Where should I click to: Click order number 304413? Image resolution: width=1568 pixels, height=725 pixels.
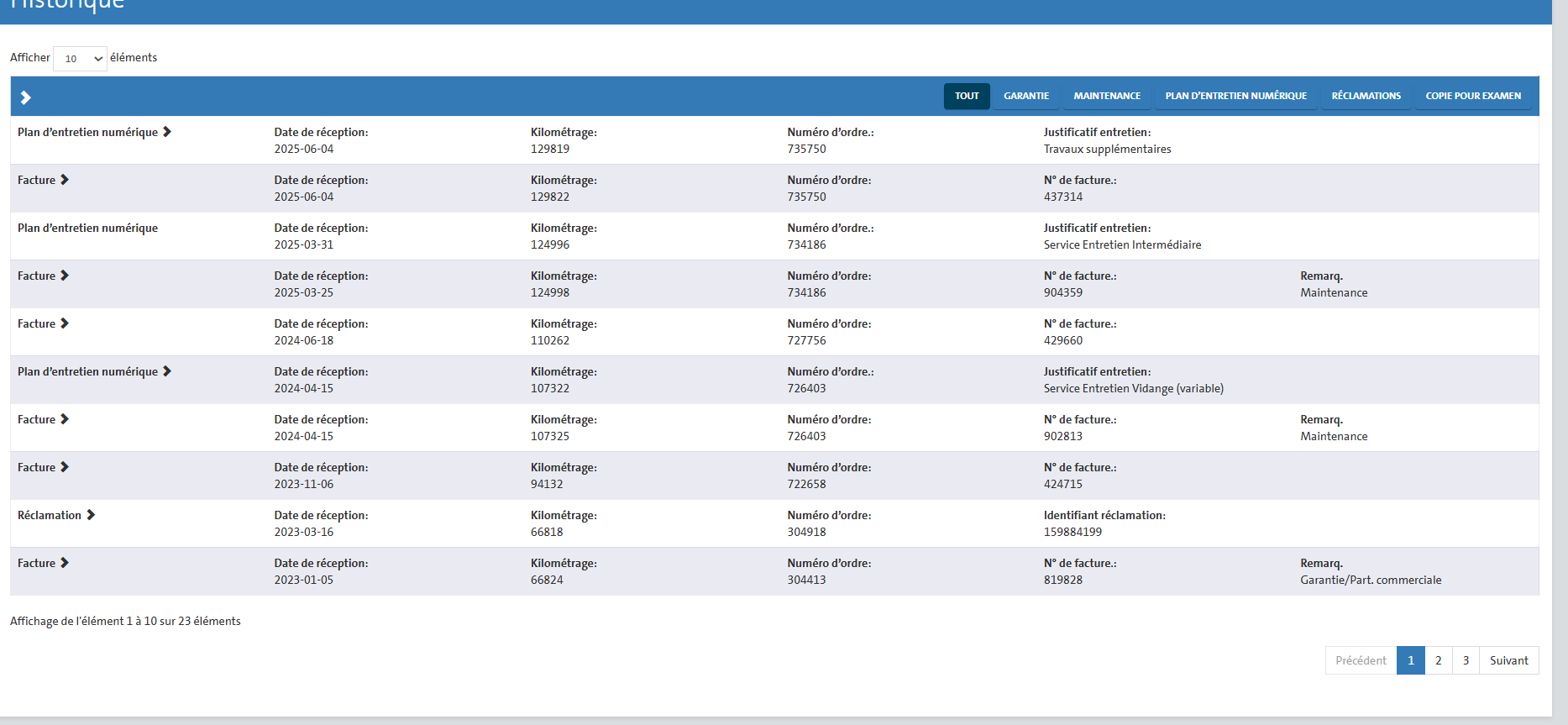pos(806,580)
